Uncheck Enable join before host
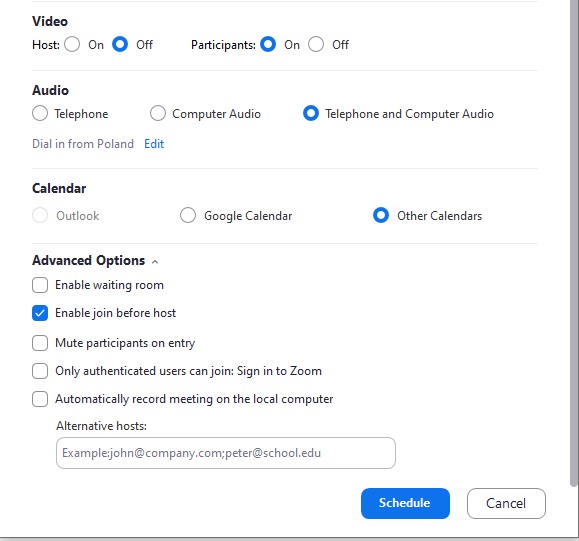 (x=40, y=313)
